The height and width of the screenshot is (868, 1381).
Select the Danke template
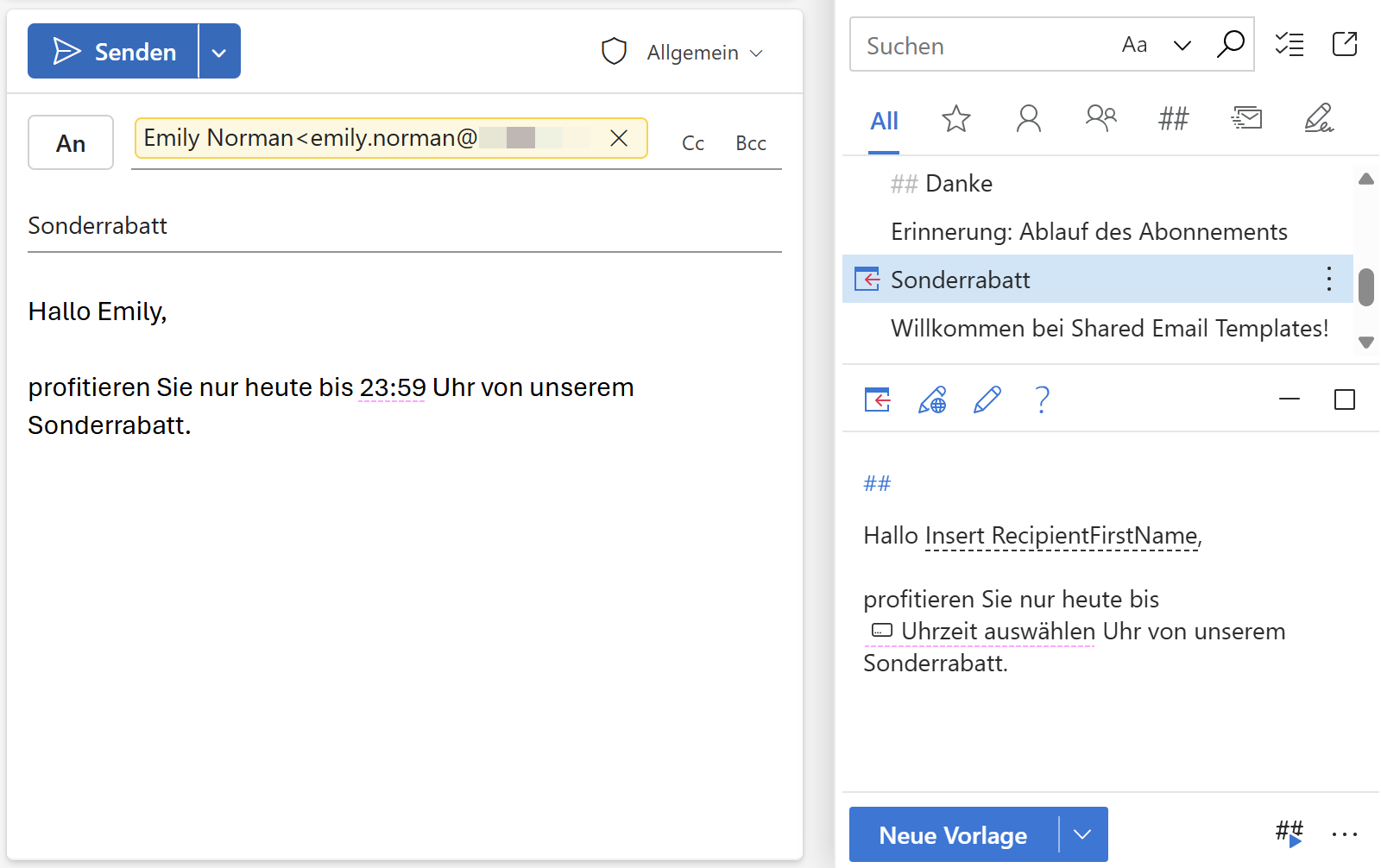tap(1097, 184)
